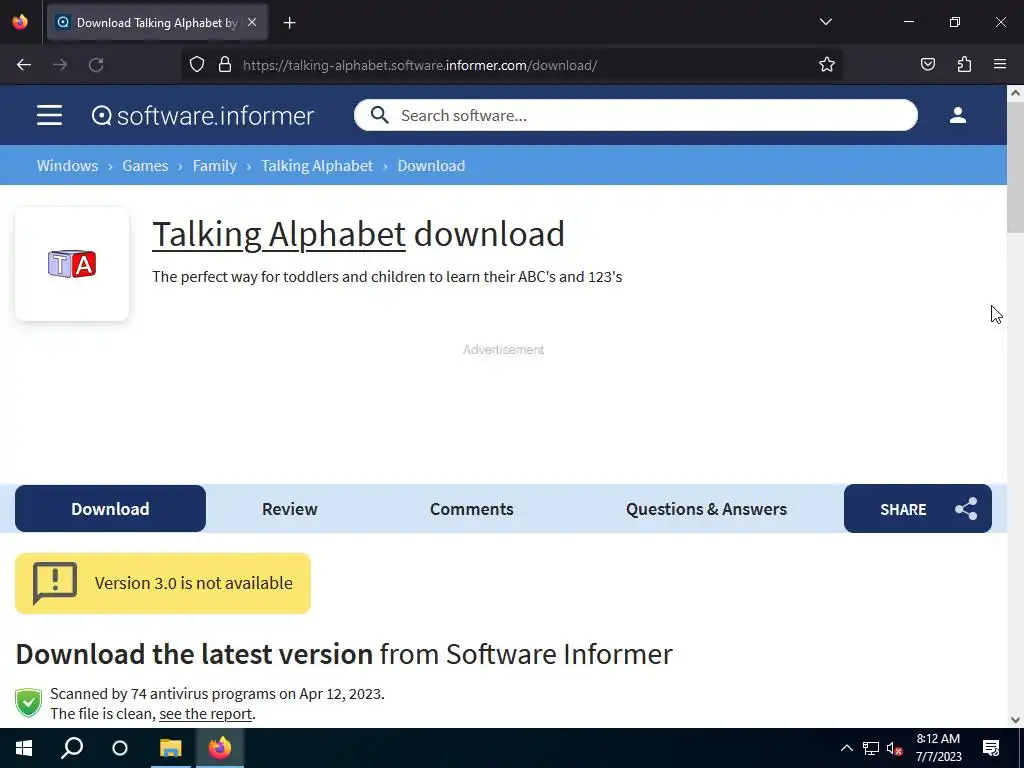Click the muted volume tray icon

[x=895, y=748]
